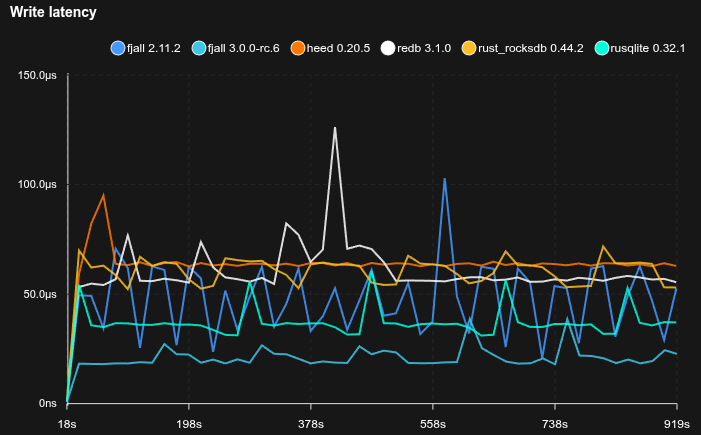Toggle the fjall 3.0.0-rc.6 legend text
The height and width of the screenshot is (435, 701).
coord(244,48)
